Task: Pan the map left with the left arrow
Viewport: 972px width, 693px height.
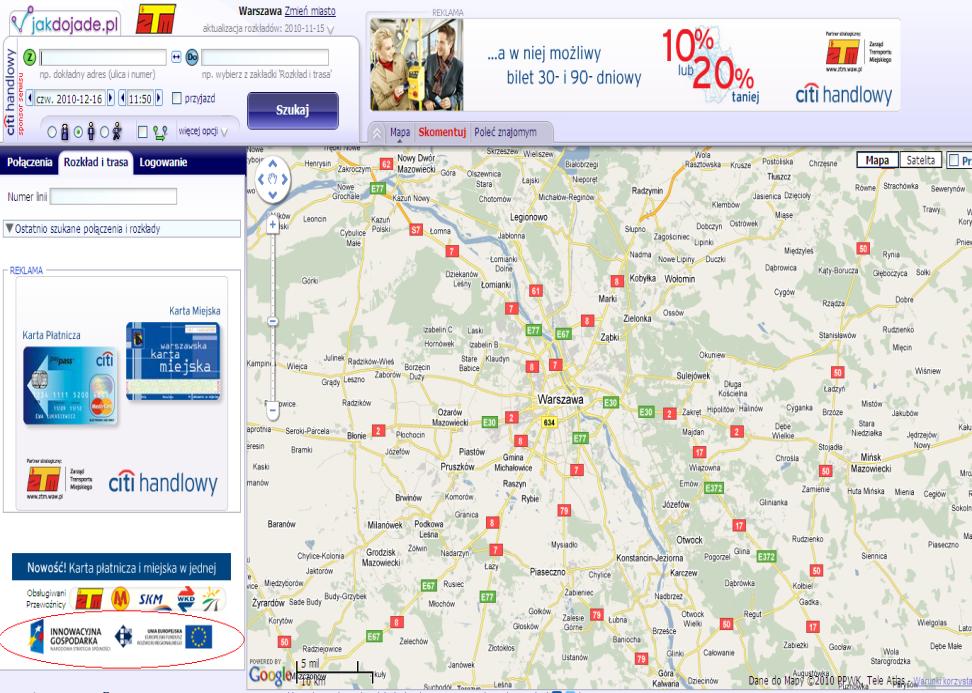Action: pyautogui.click(x=260, y=180)
